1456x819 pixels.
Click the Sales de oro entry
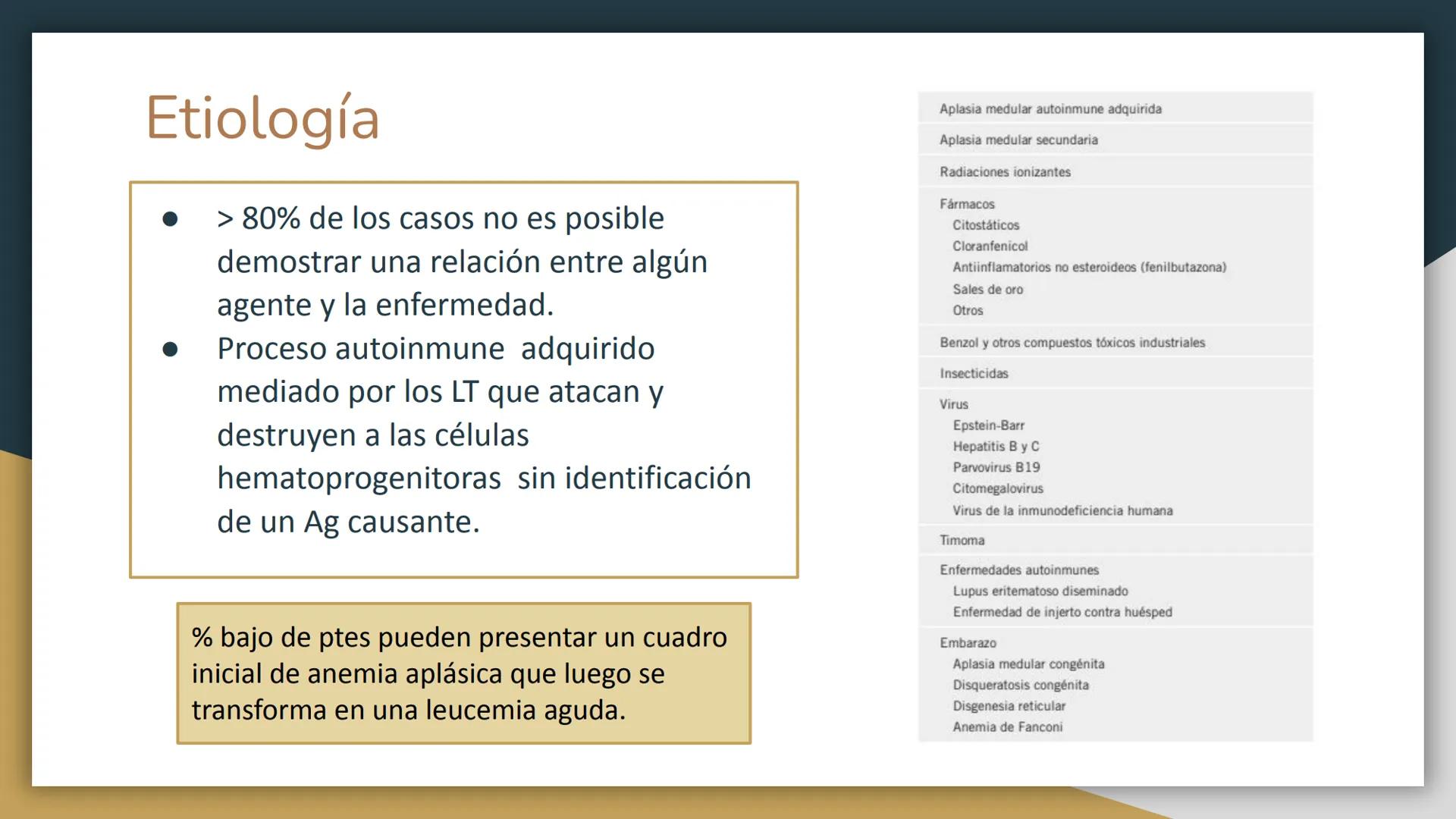(987, 290)
